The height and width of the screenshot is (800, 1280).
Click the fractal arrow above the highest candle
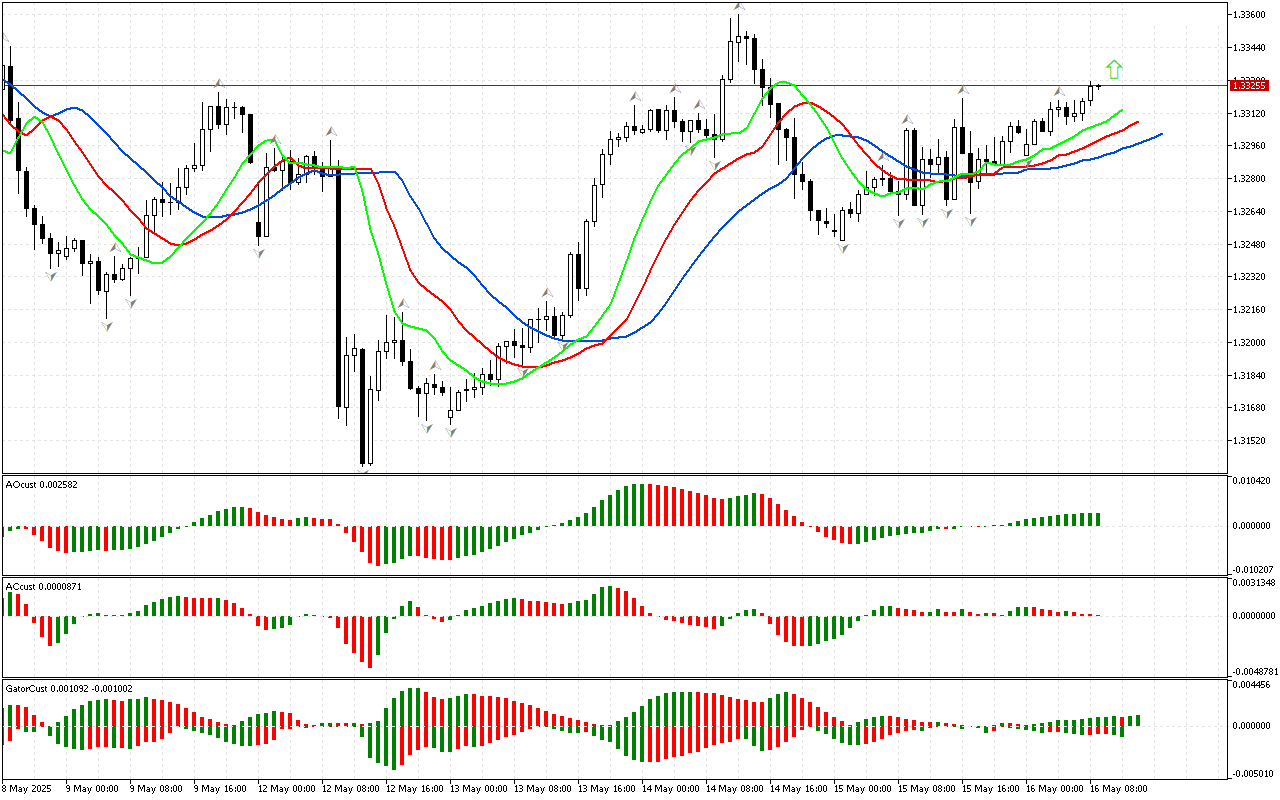coord(738,7)
